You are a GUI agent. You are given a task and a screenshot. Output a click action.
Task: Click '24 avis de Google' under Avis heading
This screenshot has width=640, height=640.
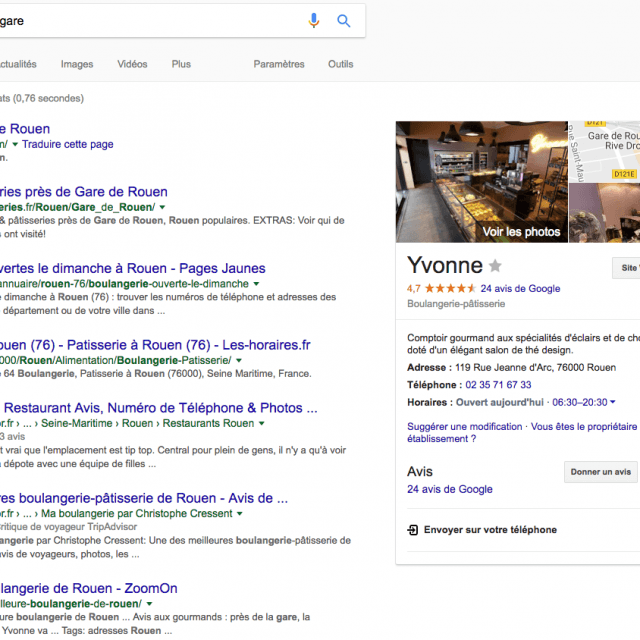[x=450, y=489]
